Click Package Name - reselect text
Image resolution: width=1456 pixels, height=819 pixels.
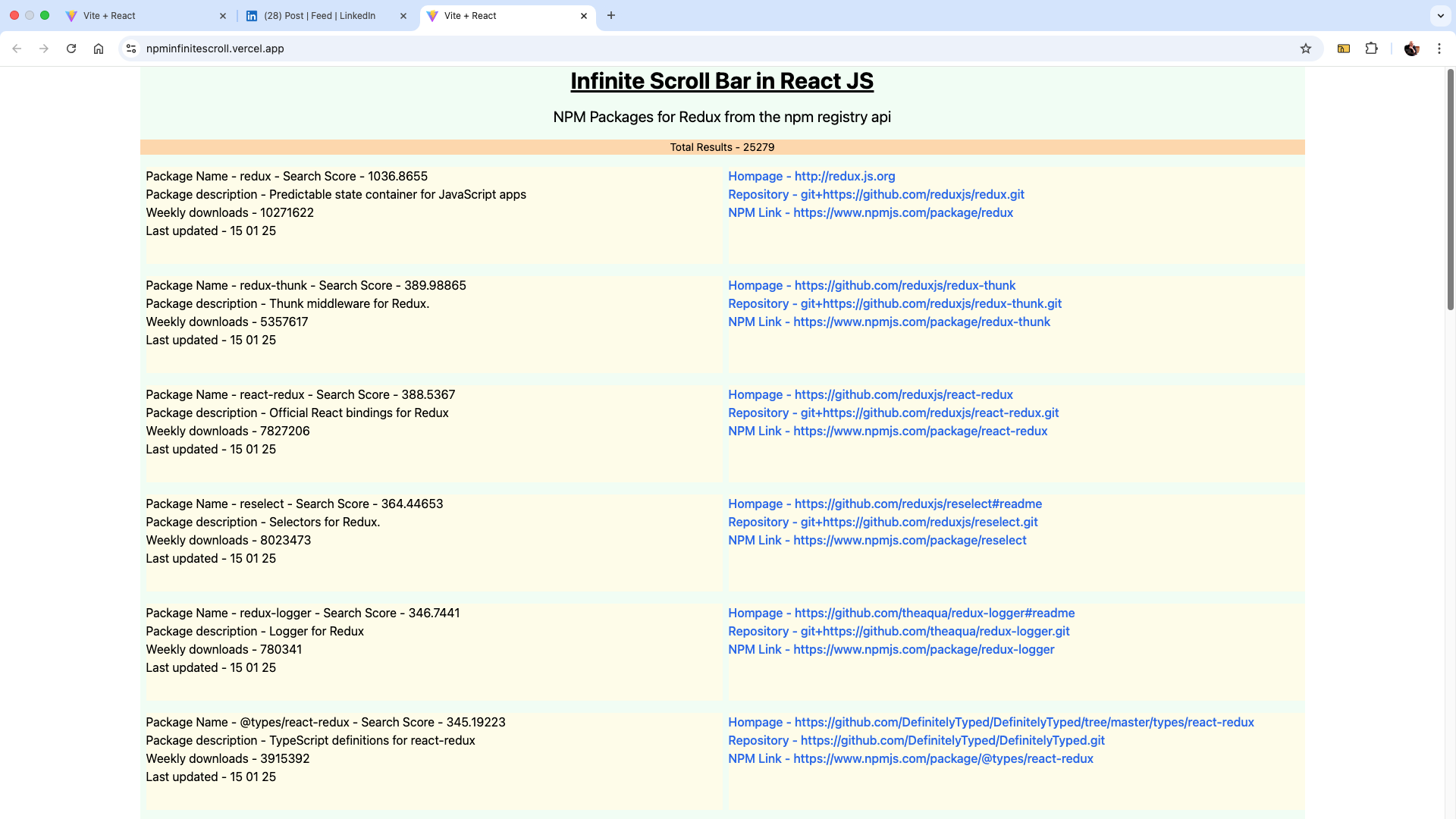coord(294,504)
